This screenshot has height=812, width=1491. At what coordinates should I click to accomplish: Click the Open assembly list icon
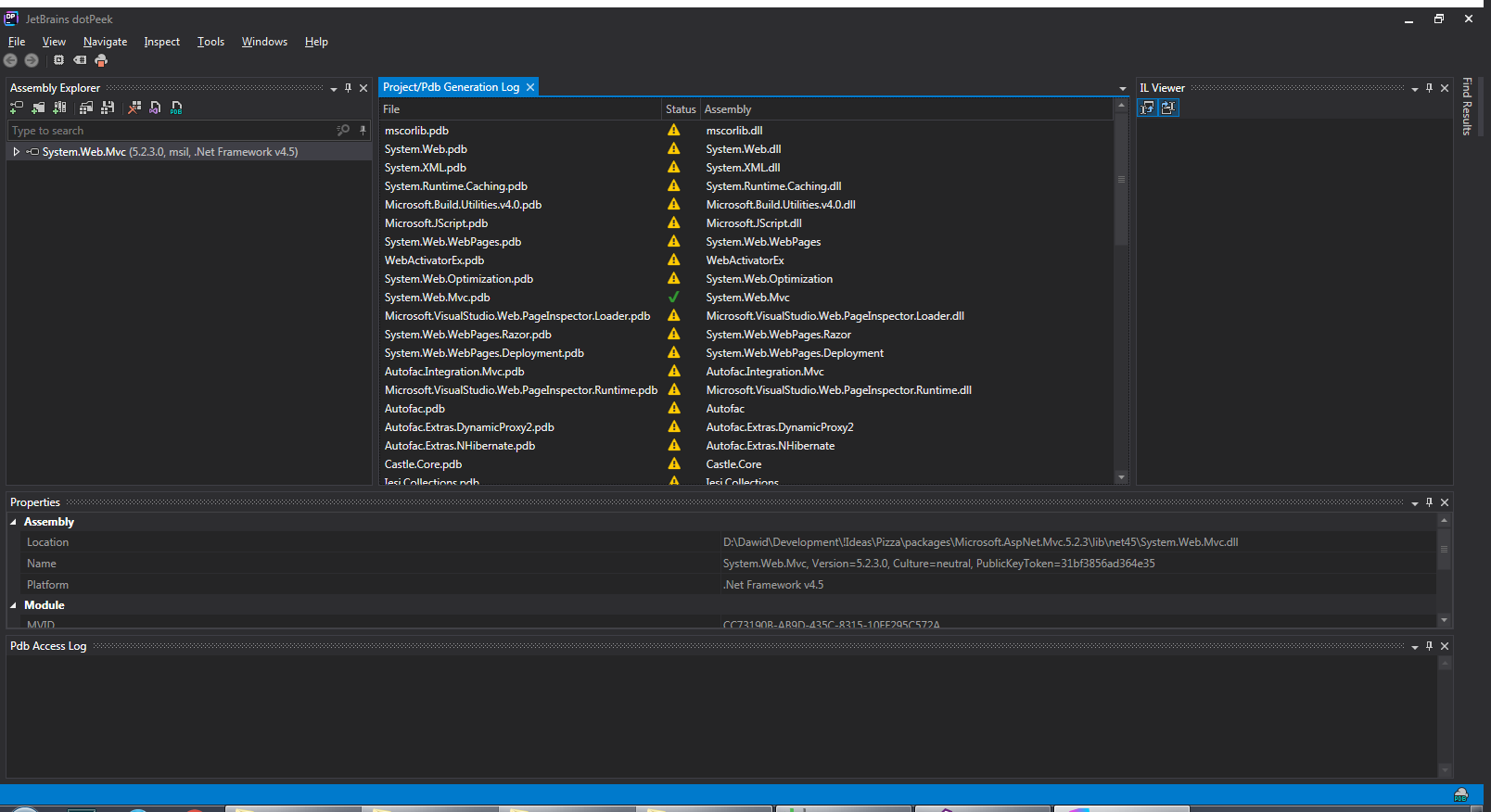click(x=86, y=108)
